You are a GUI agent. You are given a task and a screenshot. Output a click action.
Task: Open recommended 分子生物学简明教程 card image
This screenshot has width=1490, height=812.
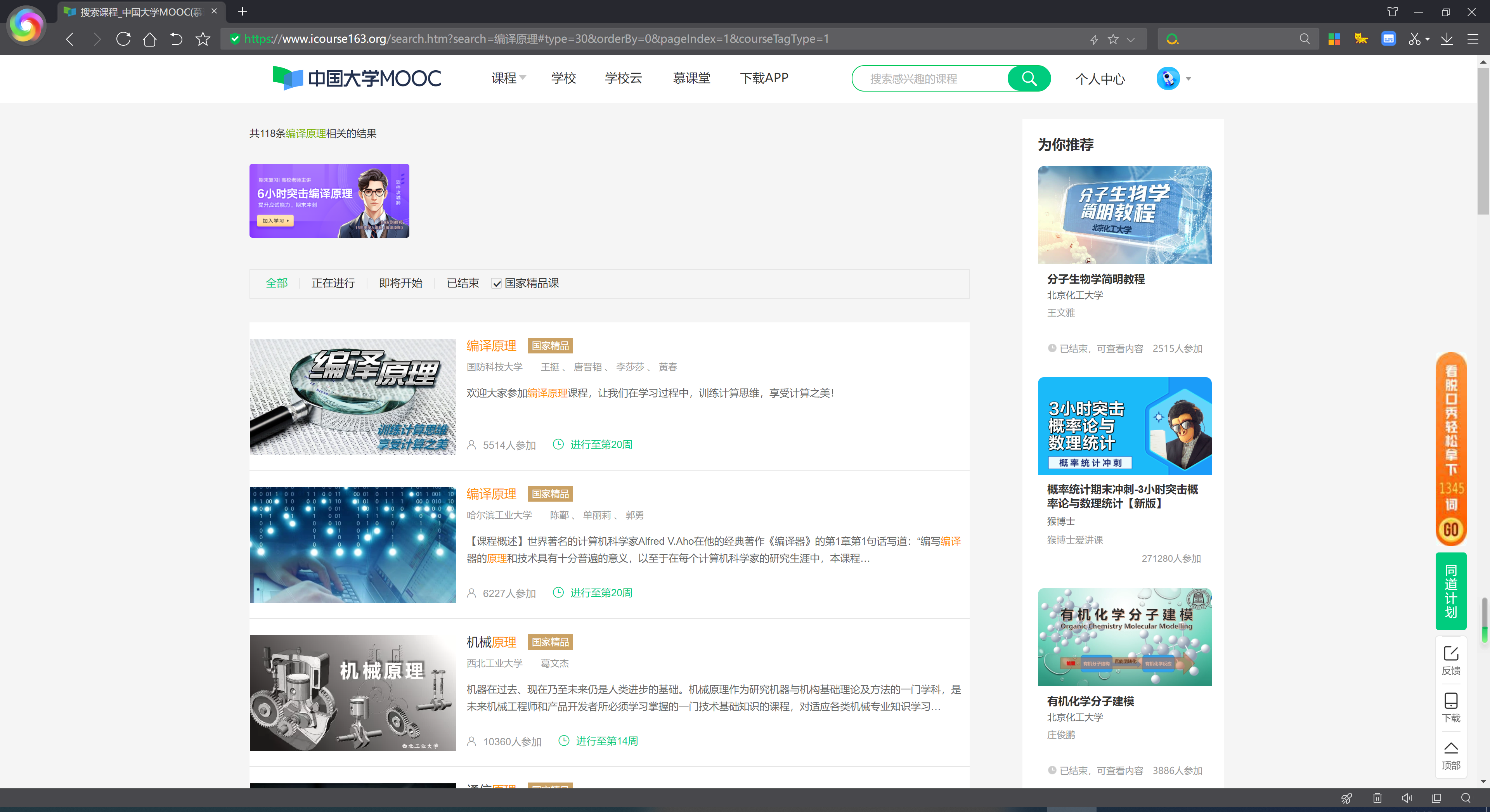tap(1124, 215)
